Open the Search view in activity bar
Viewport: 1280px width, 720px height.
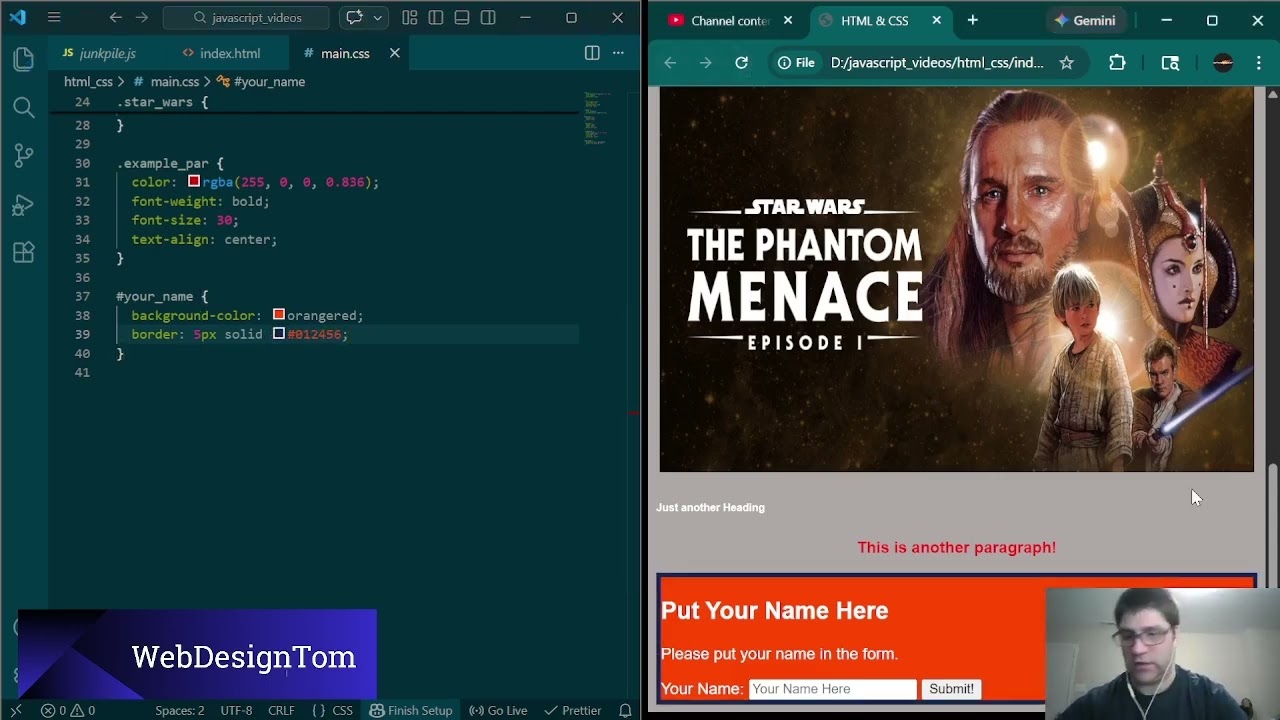coord(24,107)
